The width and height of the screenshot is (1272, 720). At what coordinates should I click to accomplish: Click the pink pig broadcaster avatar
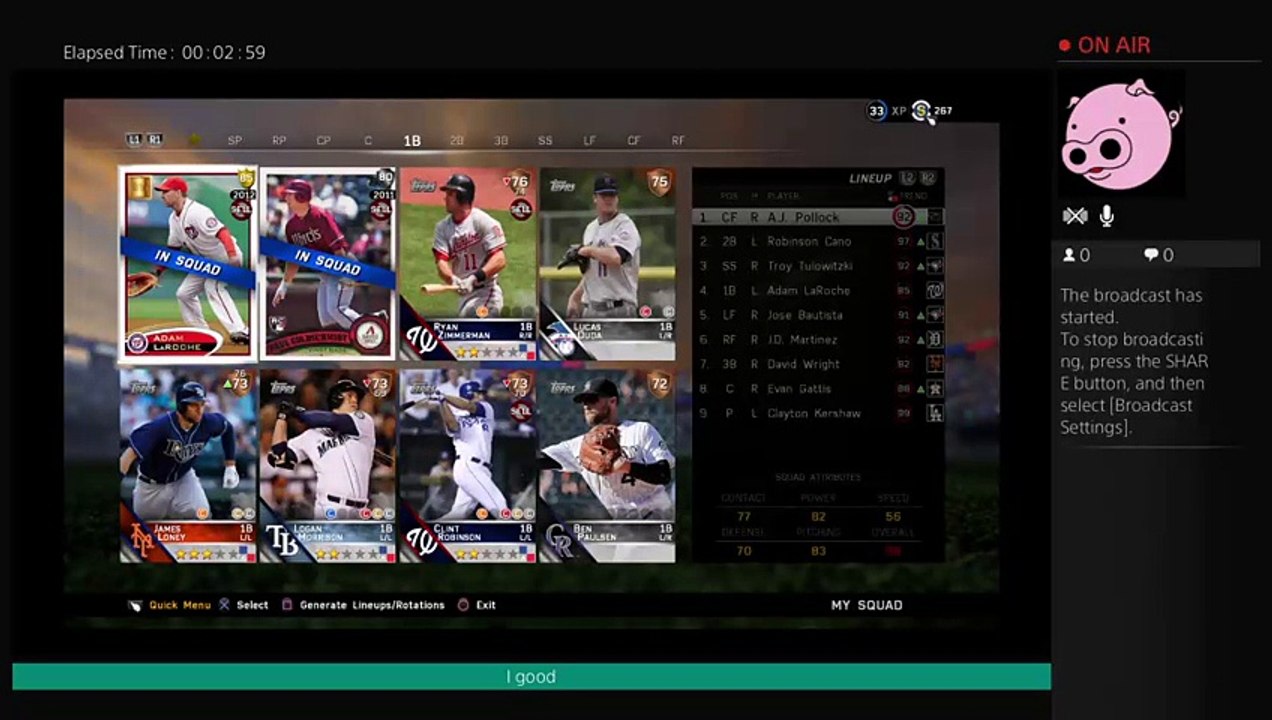[1120, 134]
